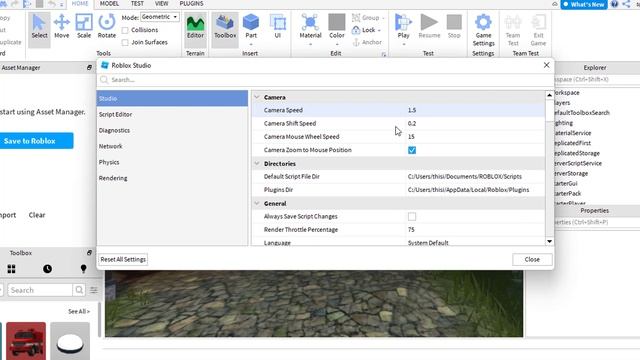
Task: Select the Script Editor settings category
Action: coord(172,114)
